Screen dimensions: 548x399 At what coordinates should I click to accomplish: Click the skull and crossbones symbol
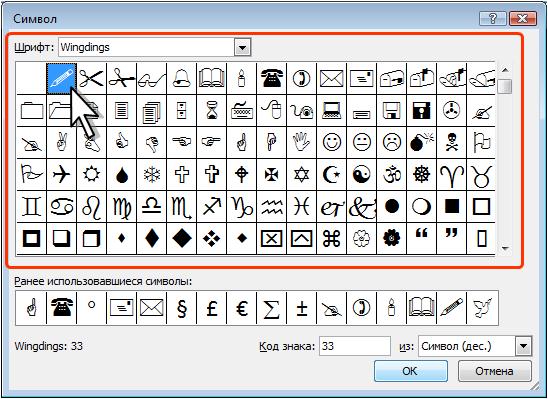tap(452, 143)
